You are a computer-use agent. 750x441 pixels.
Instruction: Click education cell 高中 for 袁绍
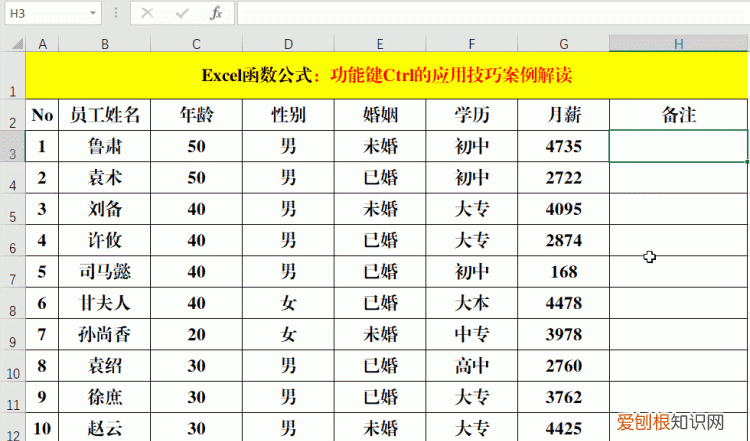click(x=472, y=366)
